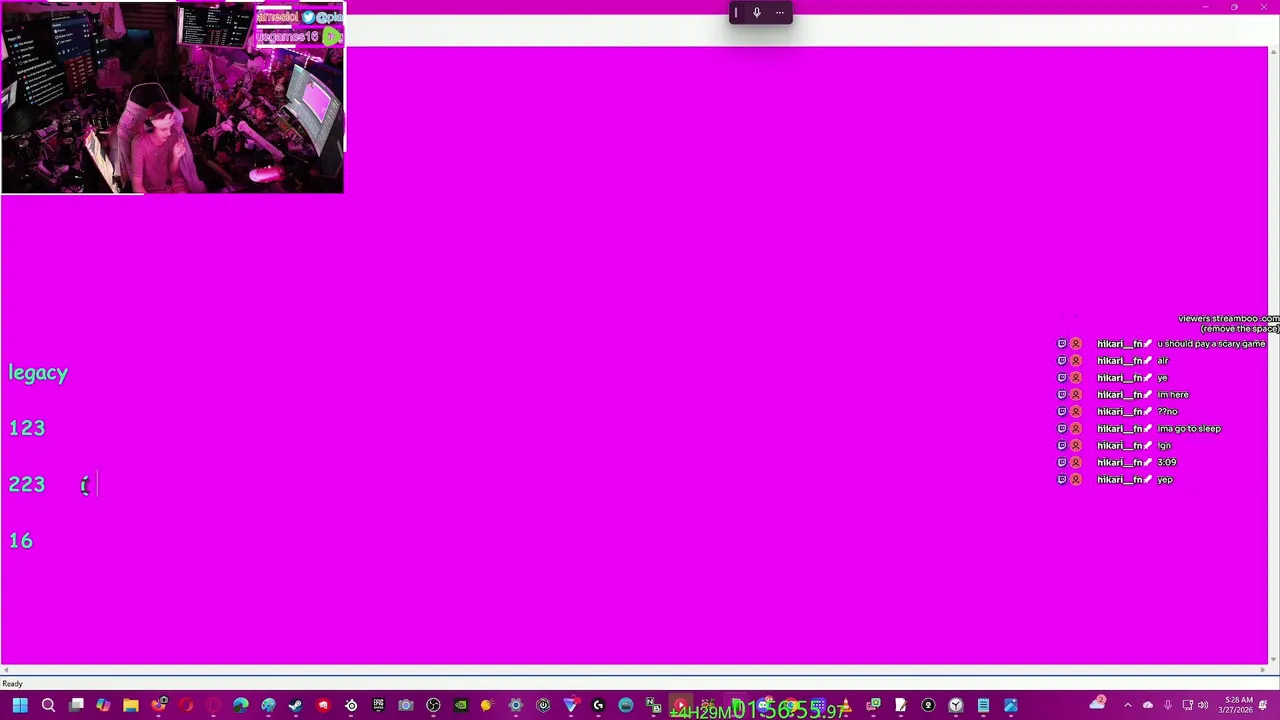The image size is (1280, 720).
Task: Click the vertical scrollbar of the document
Action: (1273, 355)
